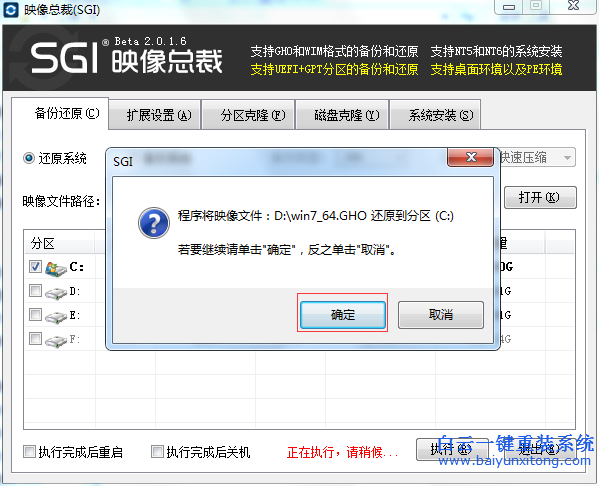The height and width of the screenshot is (486, 599).
Task: Click the blue question mark icon
Action: [154, 223]
